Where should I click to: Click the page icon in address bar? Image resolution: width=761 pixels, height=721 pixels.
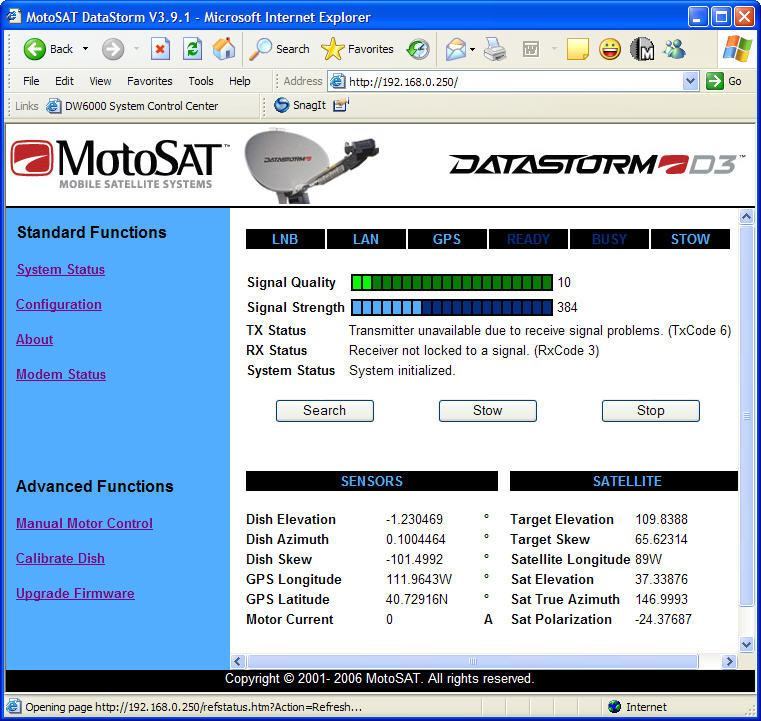[x=338, y=81]
